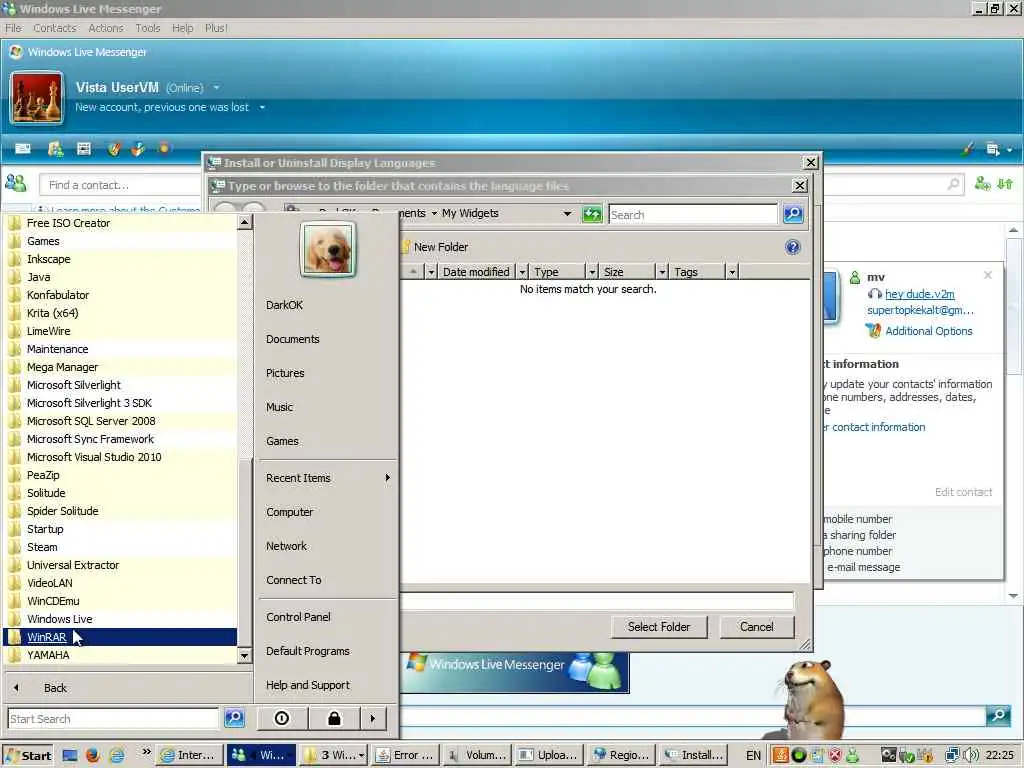Click the Firefox quick launch icon

click(x=93, y=755)
